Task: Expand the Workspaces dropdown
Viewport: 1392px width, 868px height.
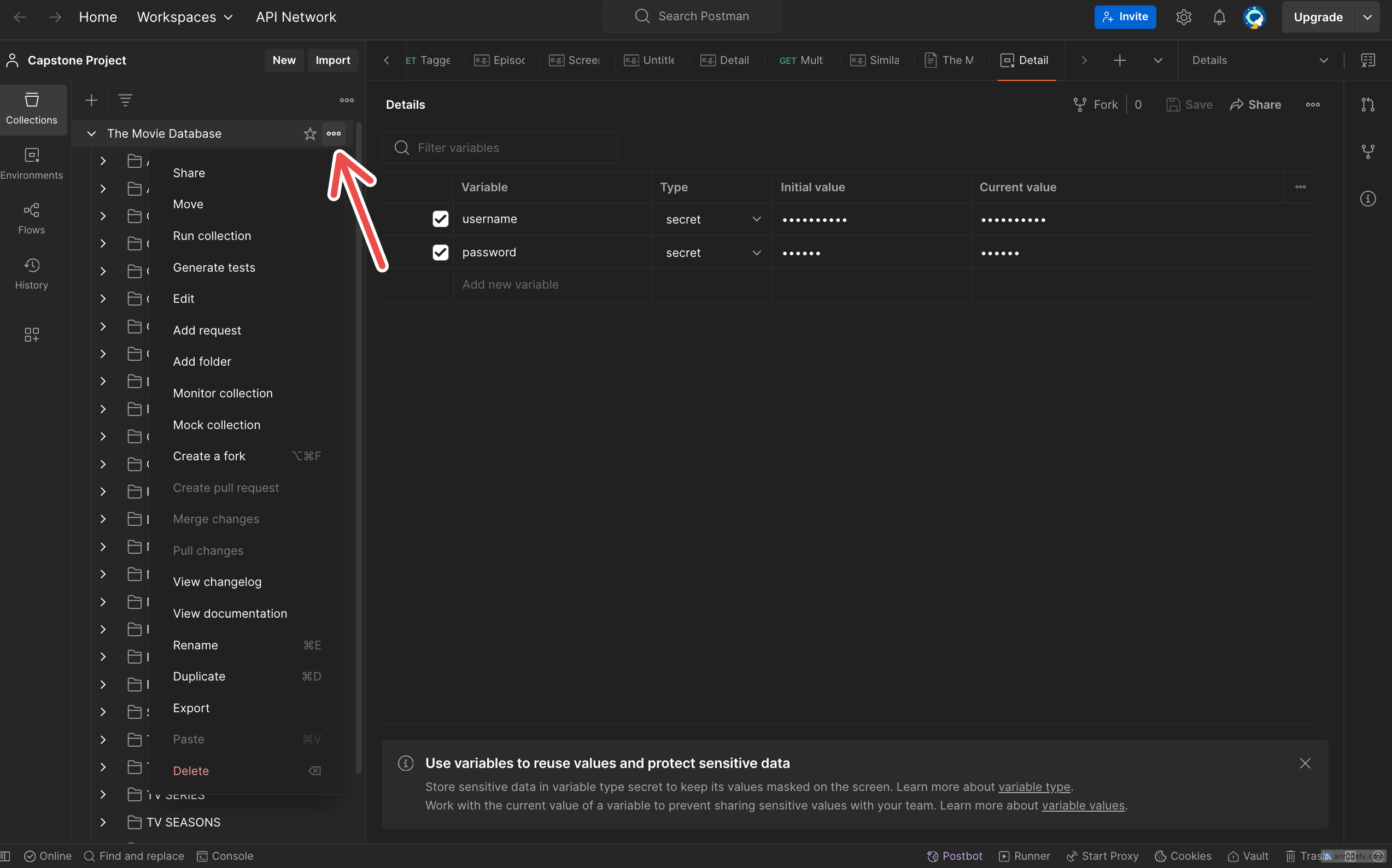Action: click(185, 17)
